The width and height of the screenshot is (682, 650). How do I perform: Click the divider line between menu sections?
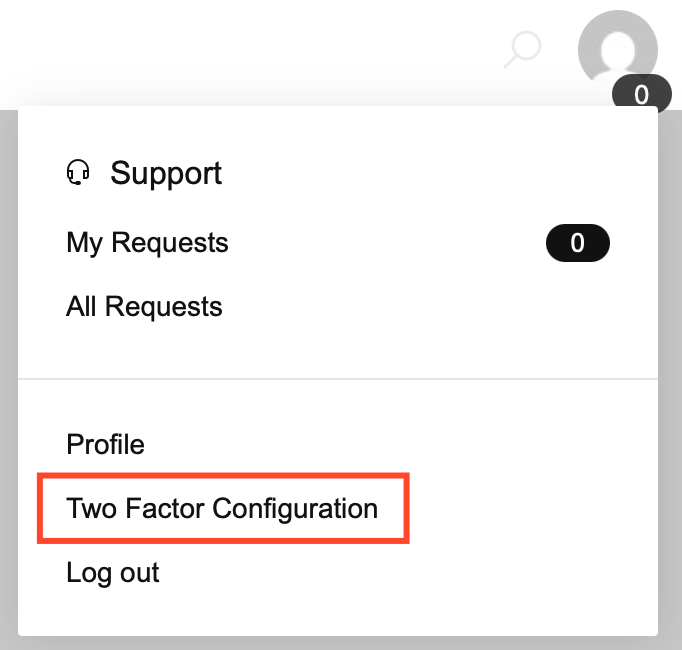(338, 379)
